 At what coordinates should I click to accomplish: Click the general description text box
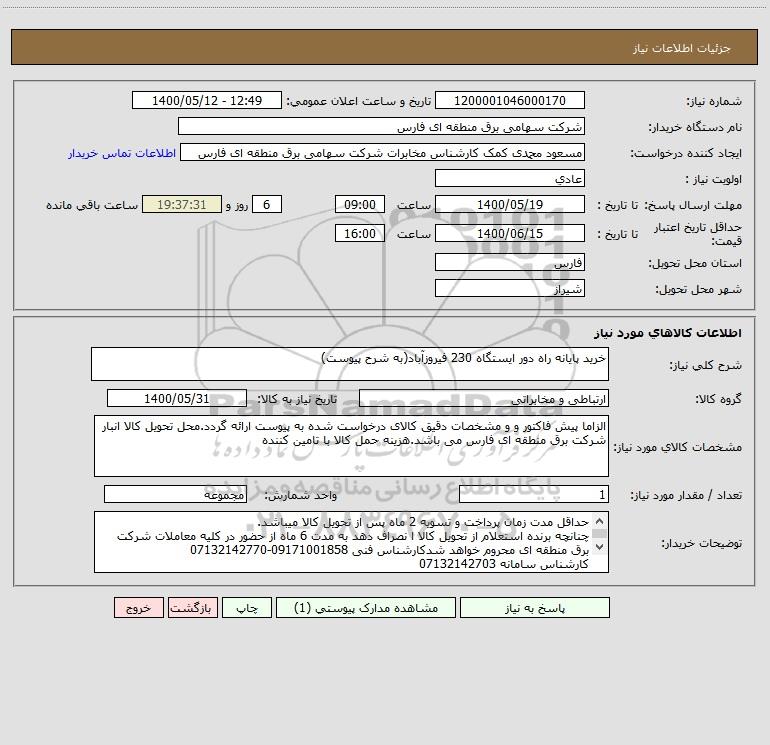coord(350,364)
